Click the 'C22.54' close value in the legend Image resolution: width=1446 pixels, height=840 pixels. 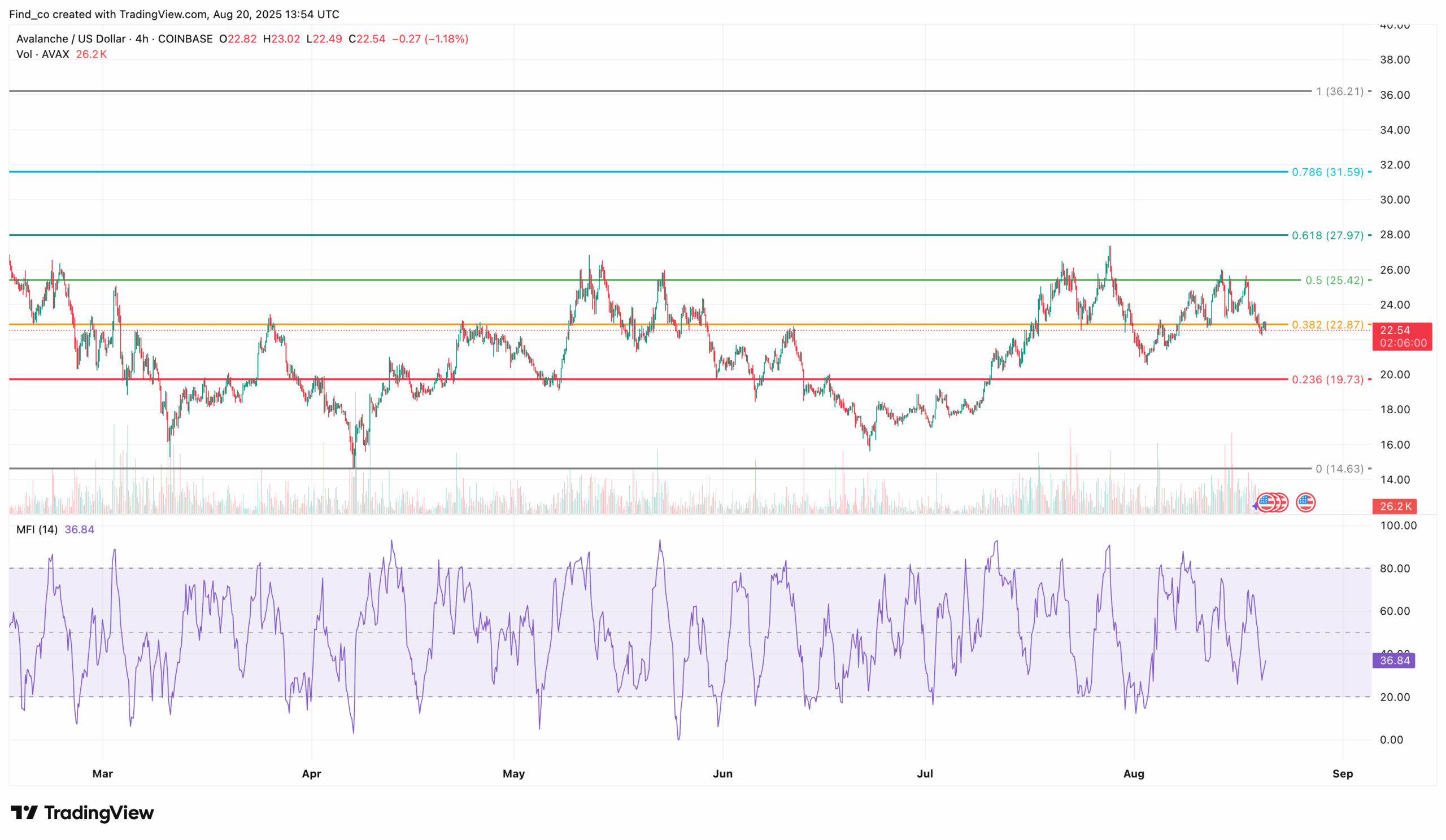367,39
